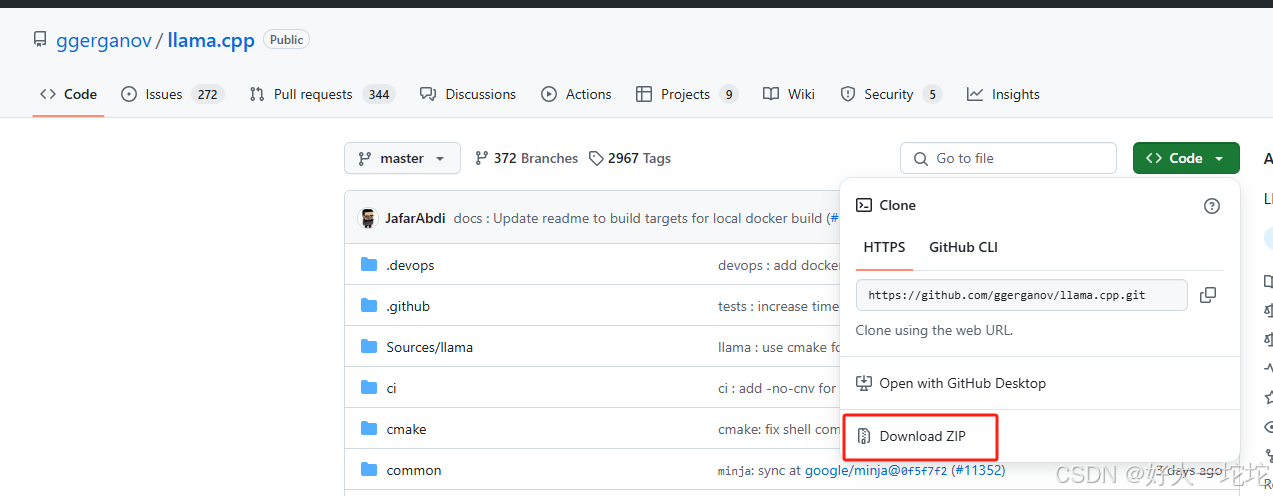Open the Security tab
The image size is (1273, 496).
891,94
